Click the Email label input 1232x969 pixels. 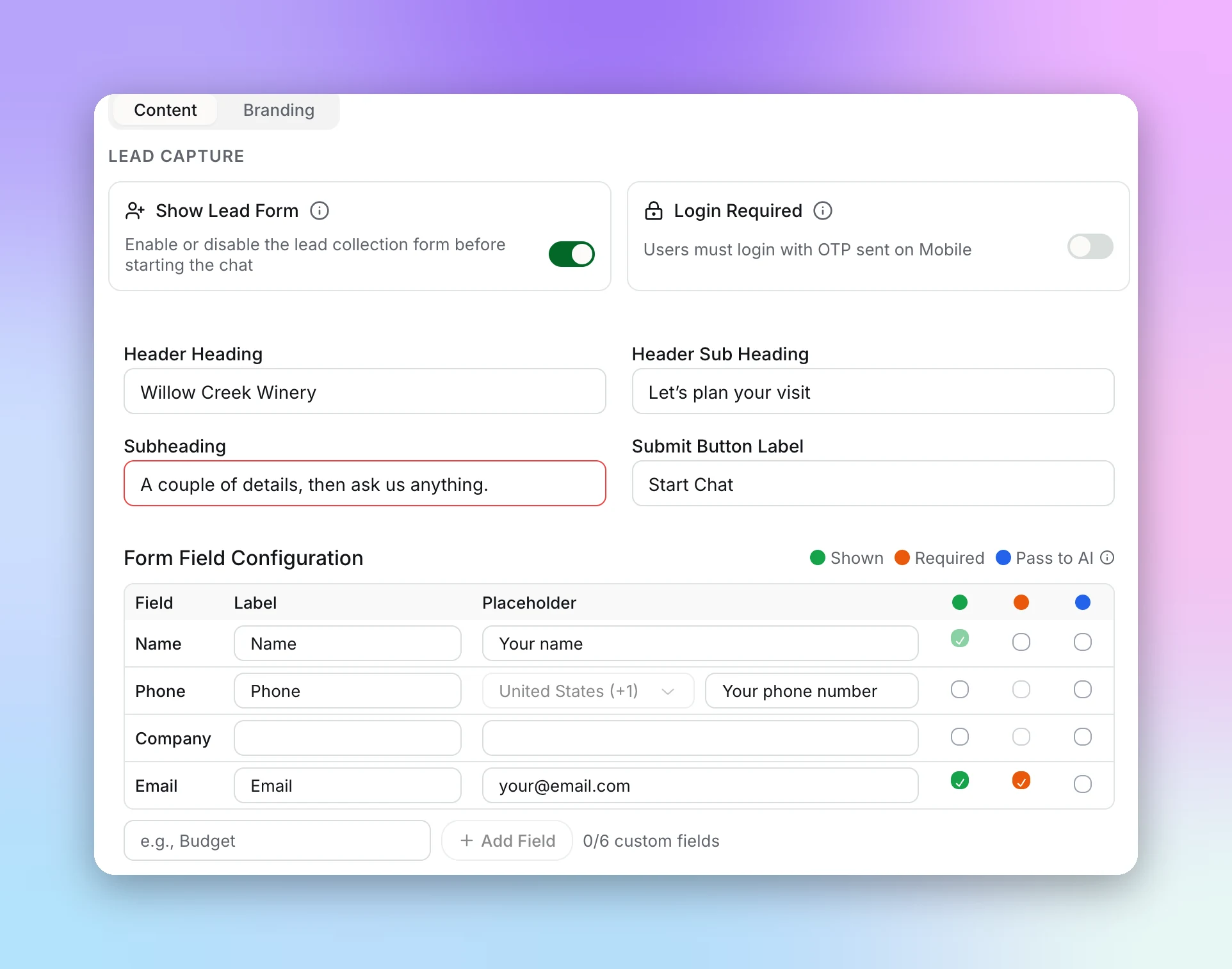[348, 785]
